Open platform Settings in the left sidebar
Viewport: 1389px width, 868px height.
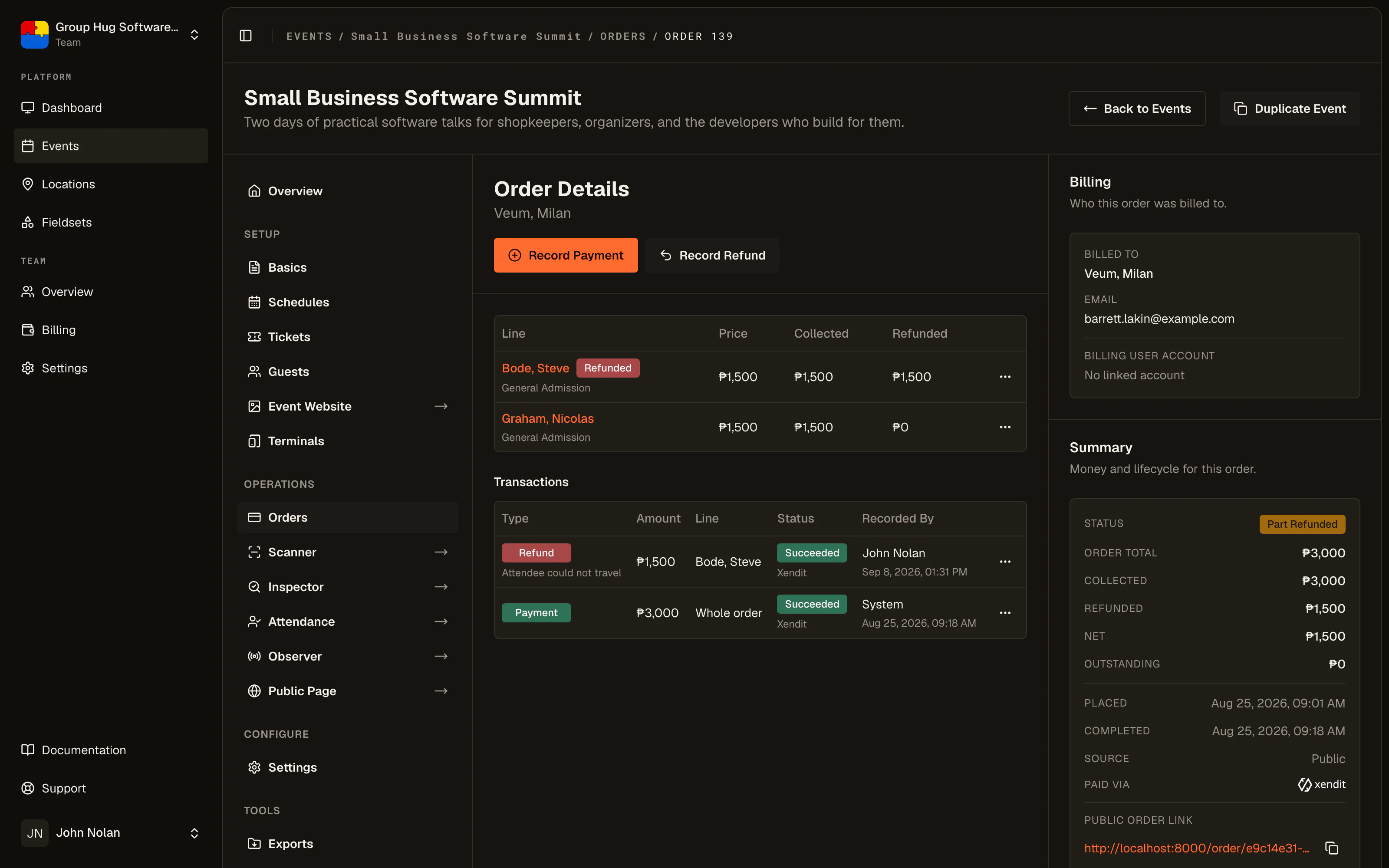click(x=111, y=368)
